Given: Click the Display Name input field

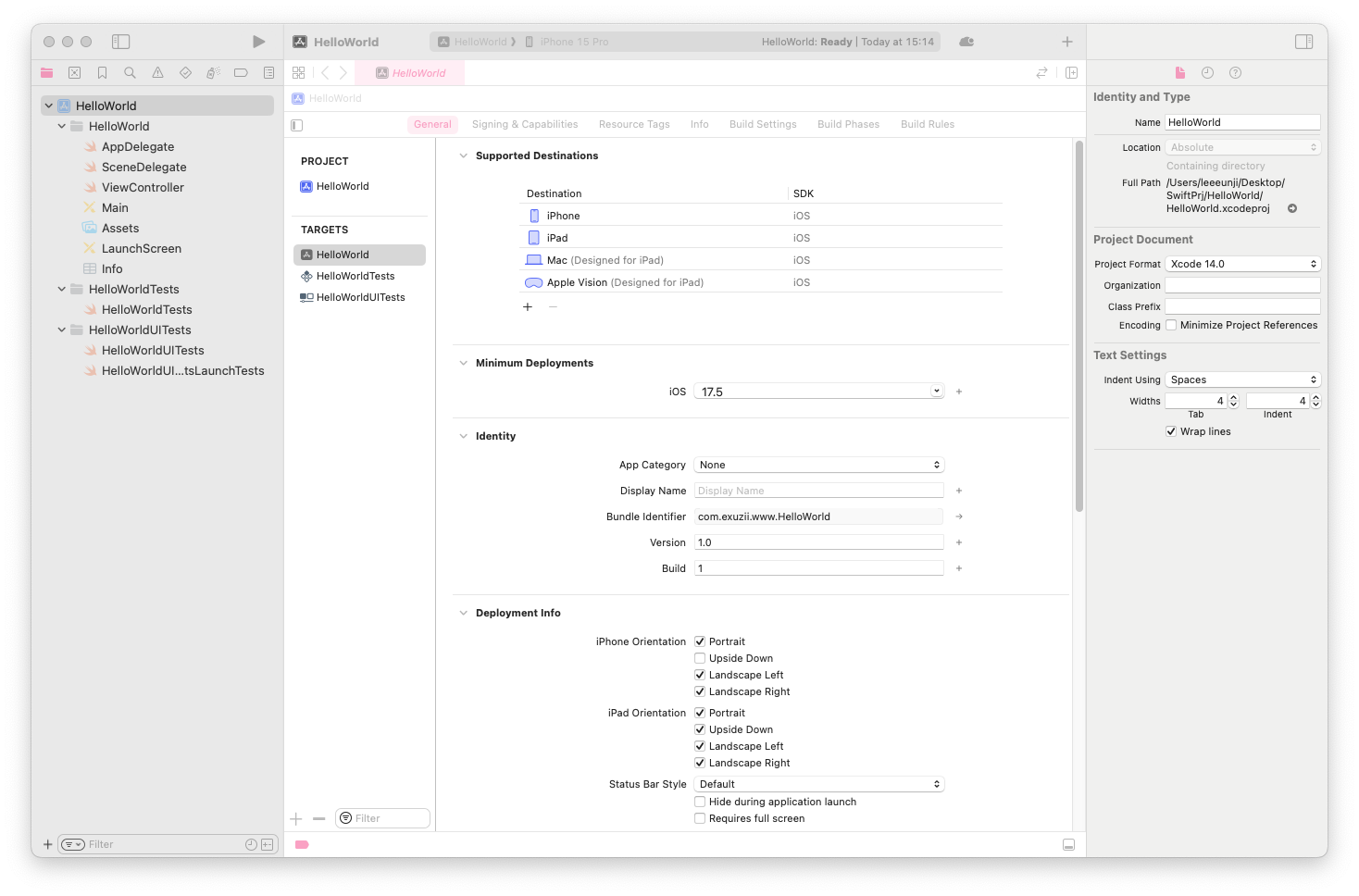Looking at the screenshot, I should pos(819,491).
